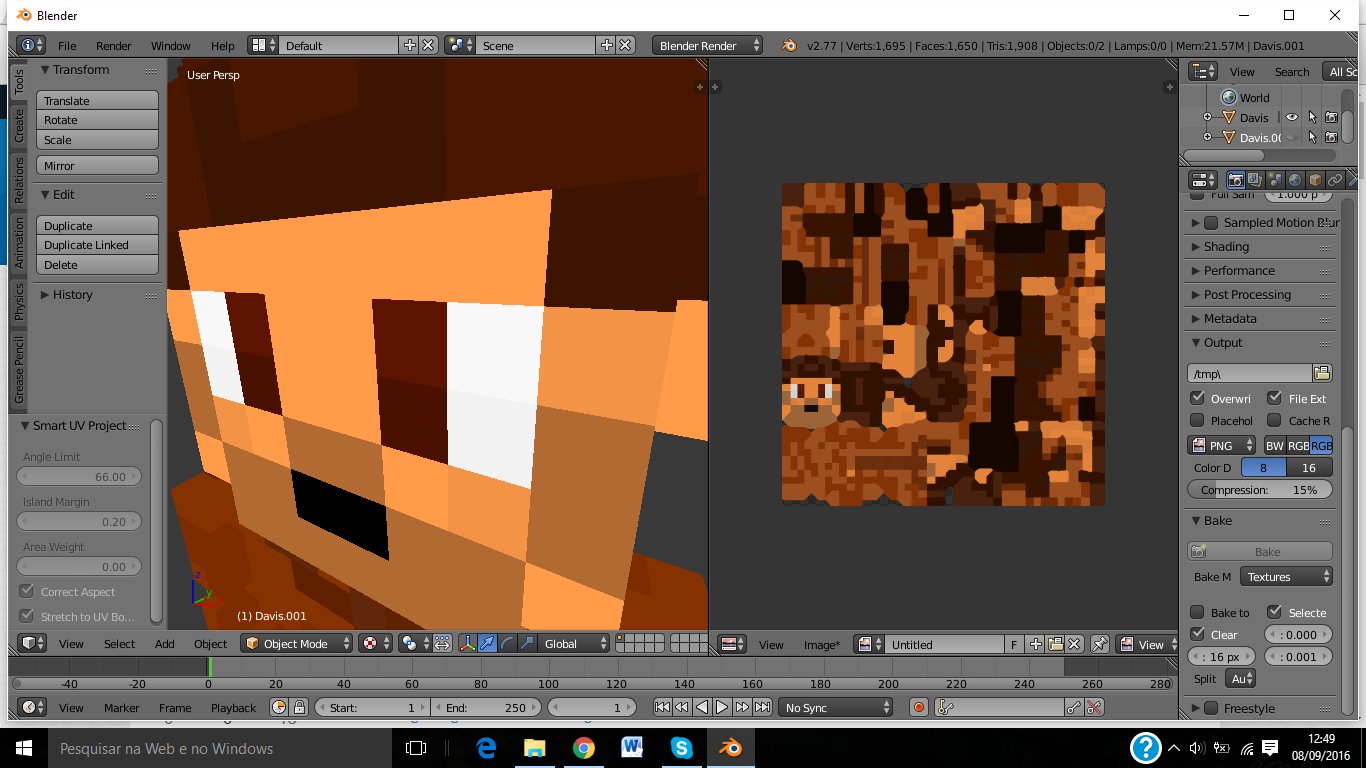Viewport: 1366px width, 768px height.
Task: Toggle the pin image icon in UV editor
Action: coord(1099,644)
